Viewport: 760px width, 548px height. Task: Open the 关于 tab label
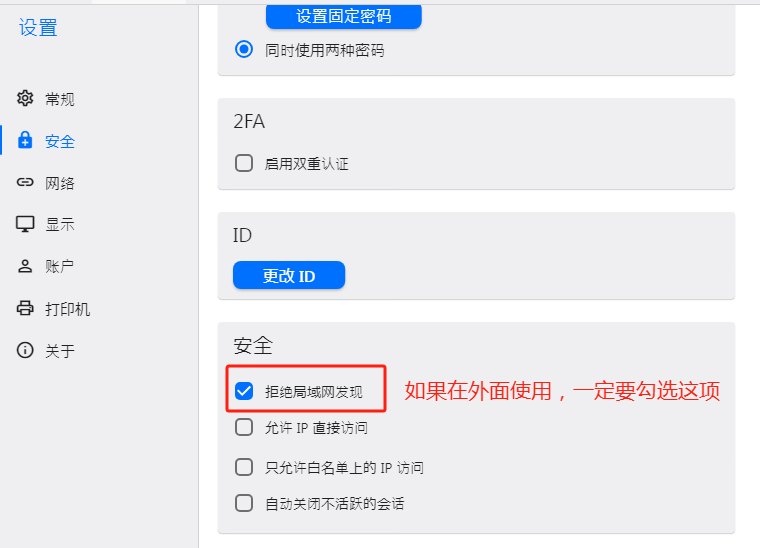(x=60, y=351)
